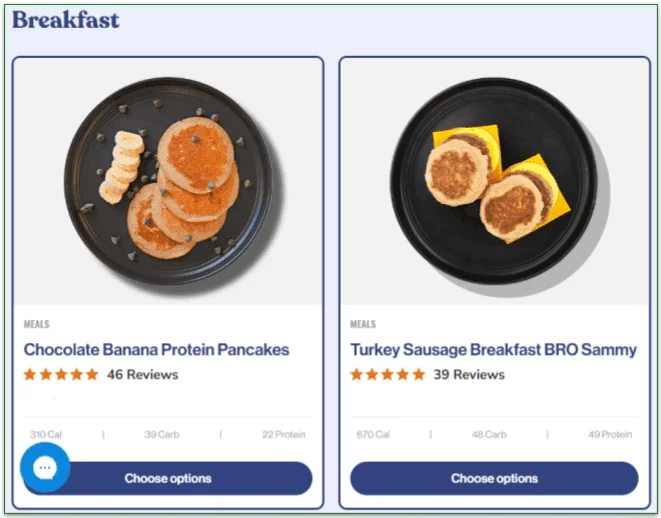Click the MEALS label on the pancakes card

tap(37, 325)
